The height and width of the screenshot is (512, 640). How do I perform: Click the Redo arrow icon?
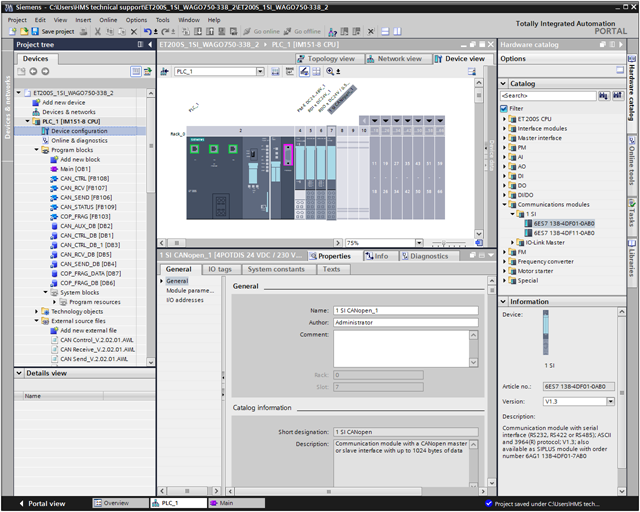[x=165, y=31]
